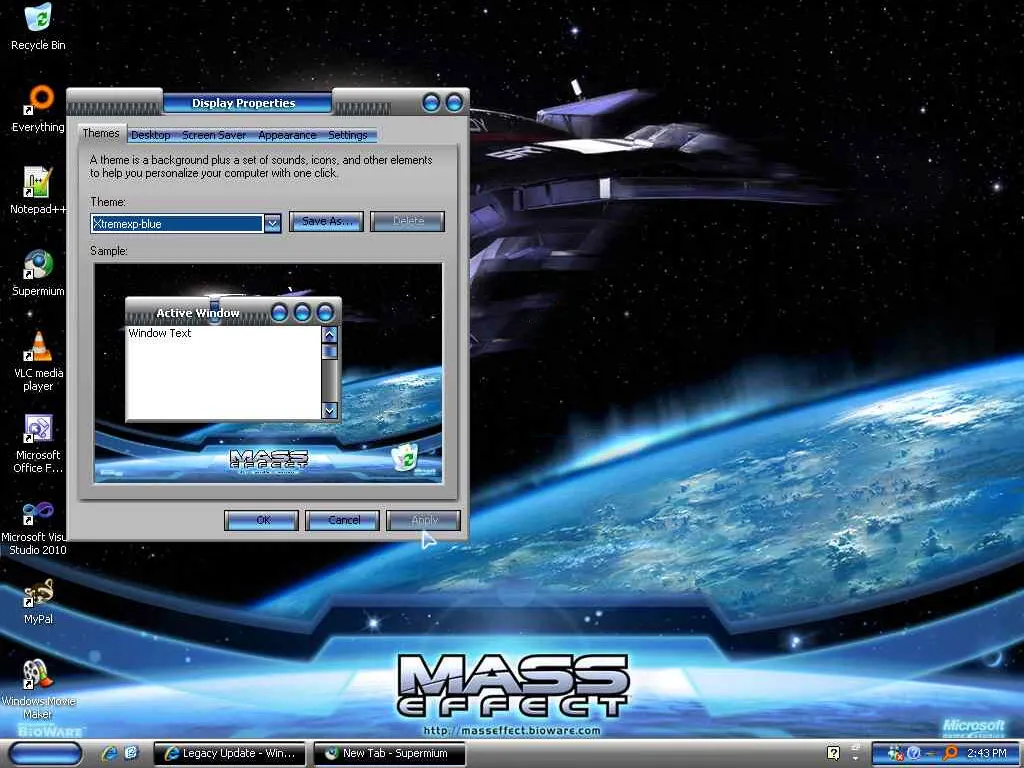Open the Settings tab
This screenshot has height=768, width=1024.
tap(347, 135)
